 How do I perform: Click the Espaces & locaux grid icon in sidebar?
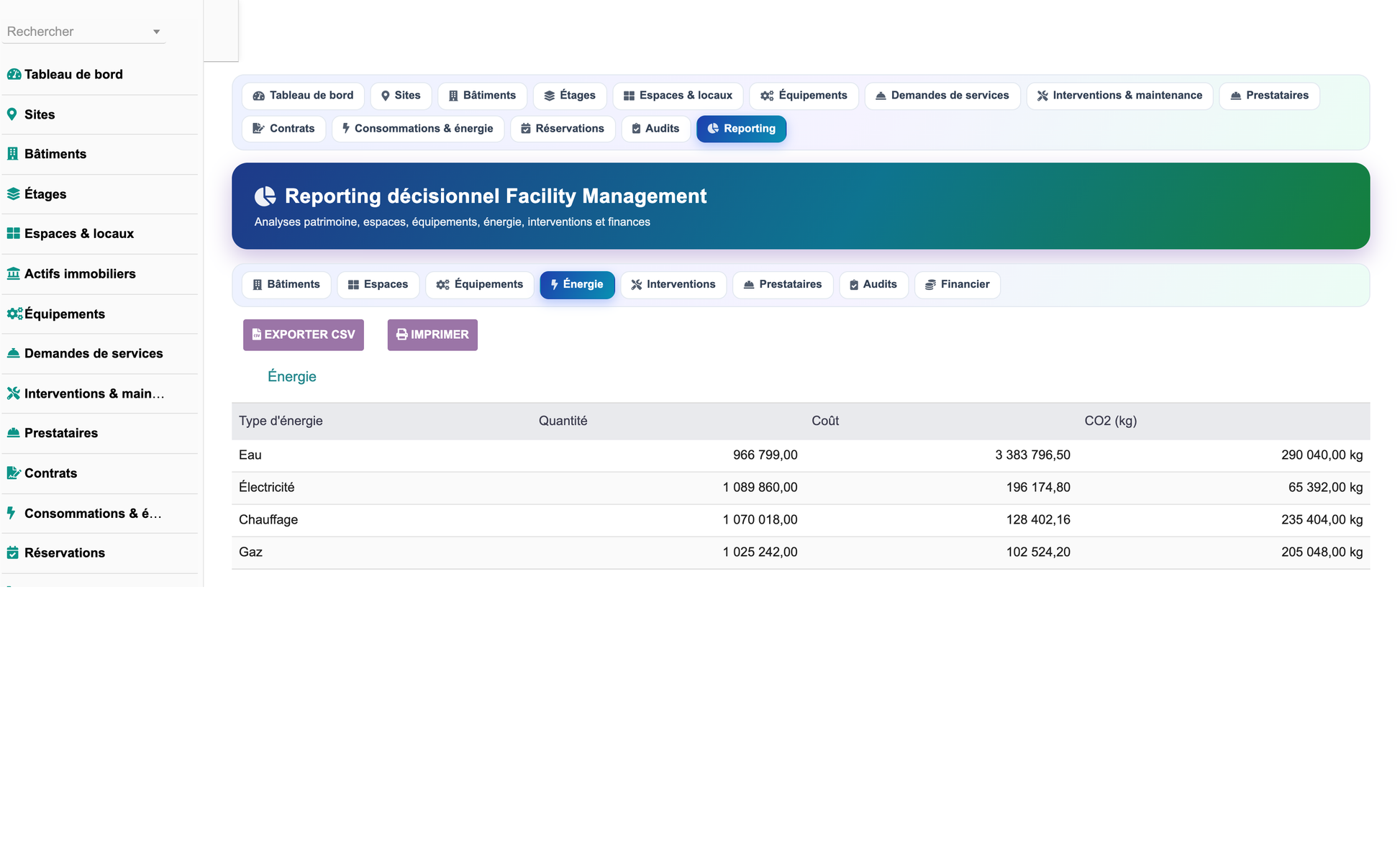[13, 234]
